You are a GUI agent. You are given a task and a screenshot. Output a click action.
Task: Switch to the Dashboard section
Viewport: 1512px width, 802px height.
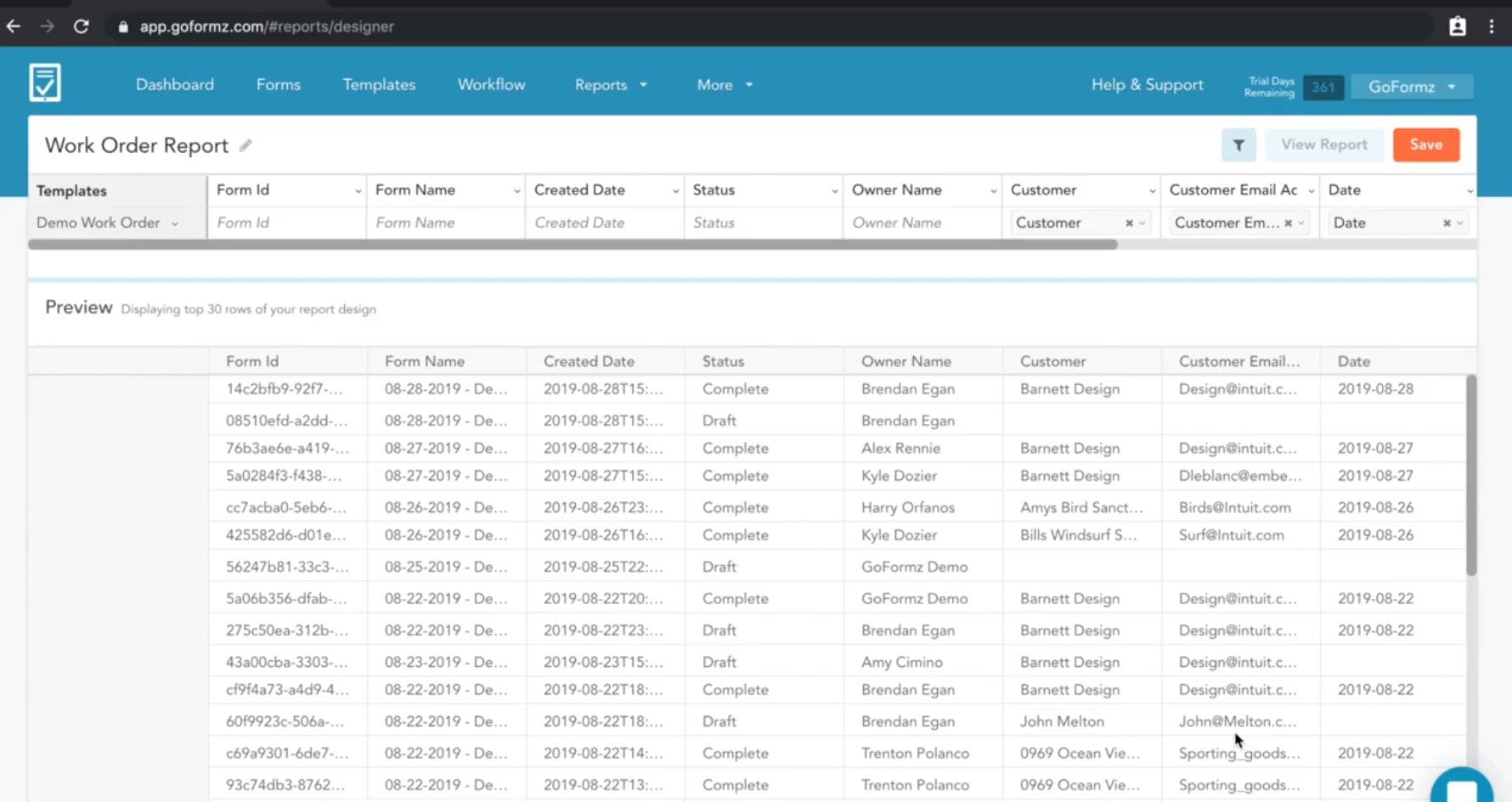click(174, 84)
